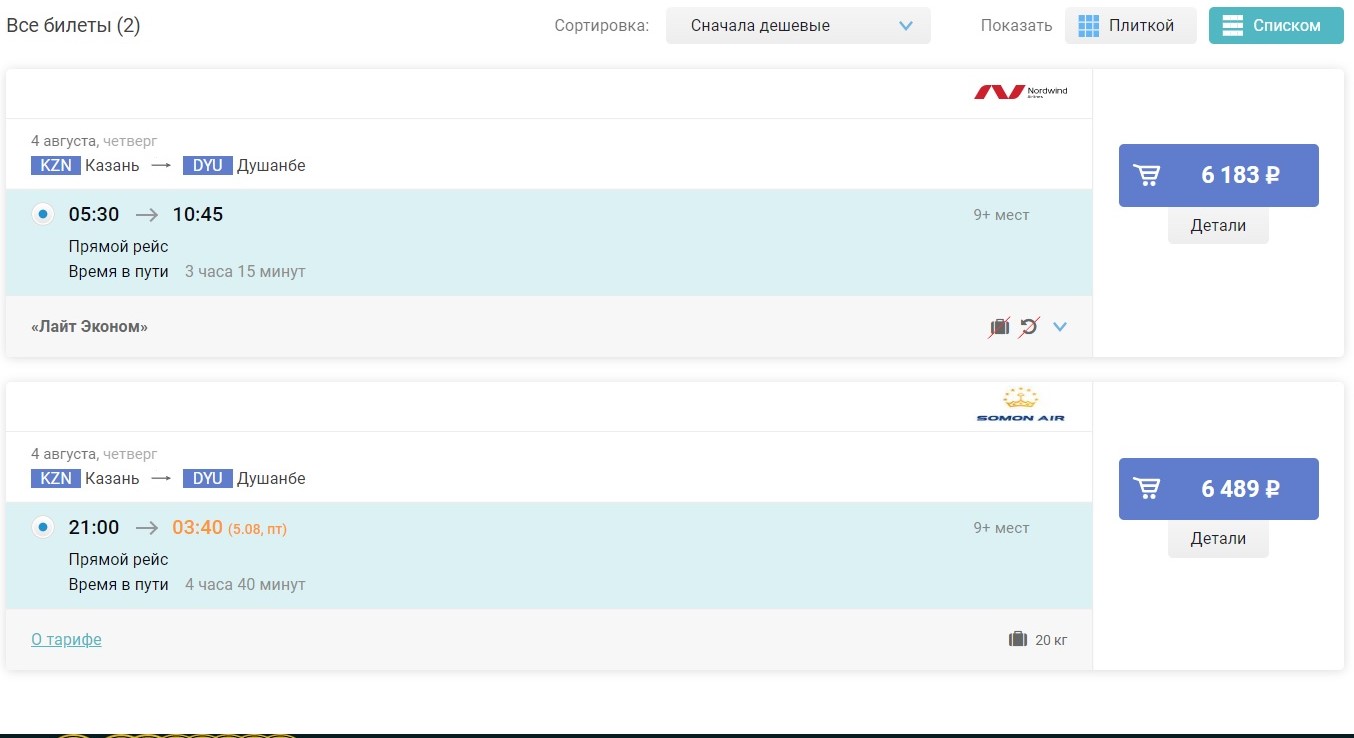Click the Лайт Эконом fare name
The height and width of the screenshot is (738, 1354).
click(89, 327)
